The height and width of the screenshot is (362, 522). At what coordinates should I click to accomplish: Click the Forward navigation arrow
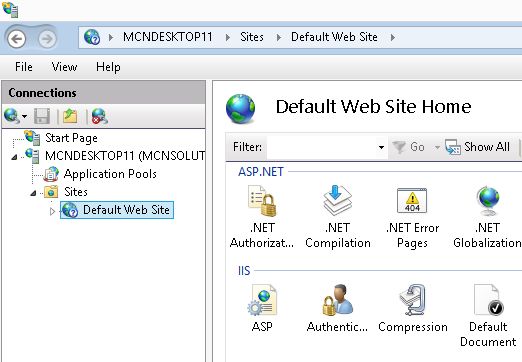tap(47, 39)
